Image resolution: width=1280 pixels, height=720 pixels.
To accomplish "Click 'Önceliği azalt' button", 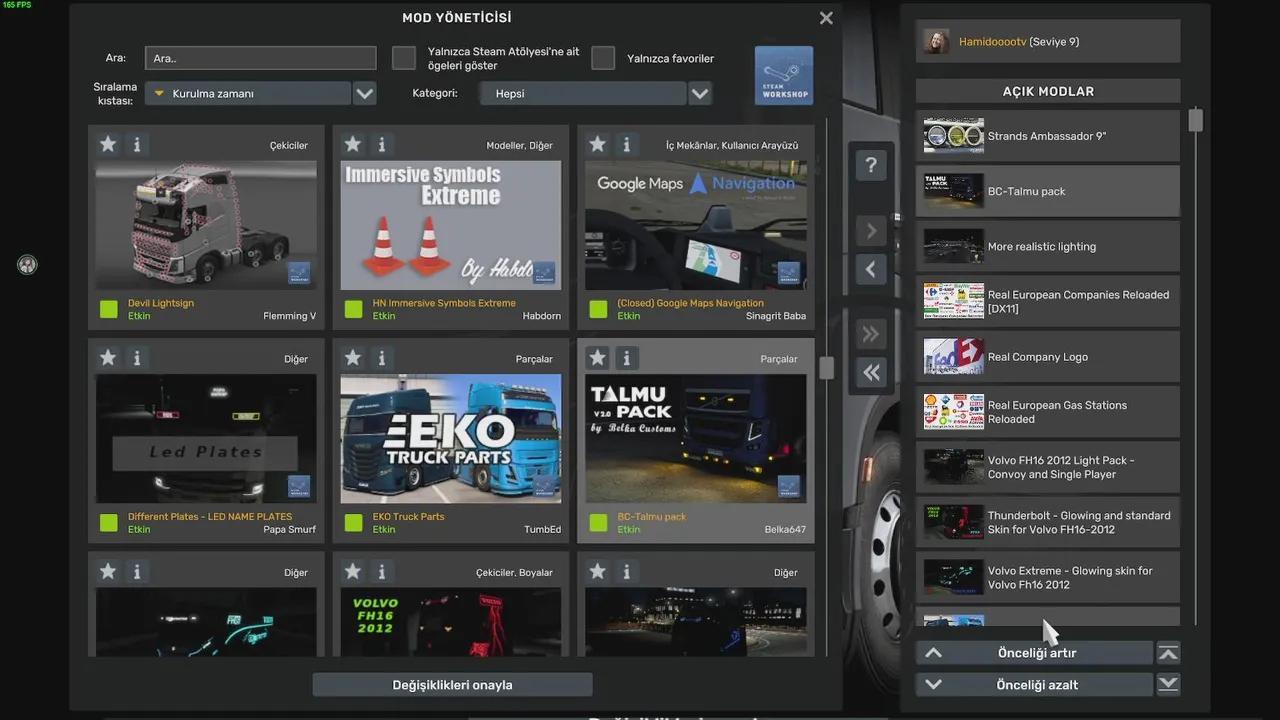I will (1035, 685).
